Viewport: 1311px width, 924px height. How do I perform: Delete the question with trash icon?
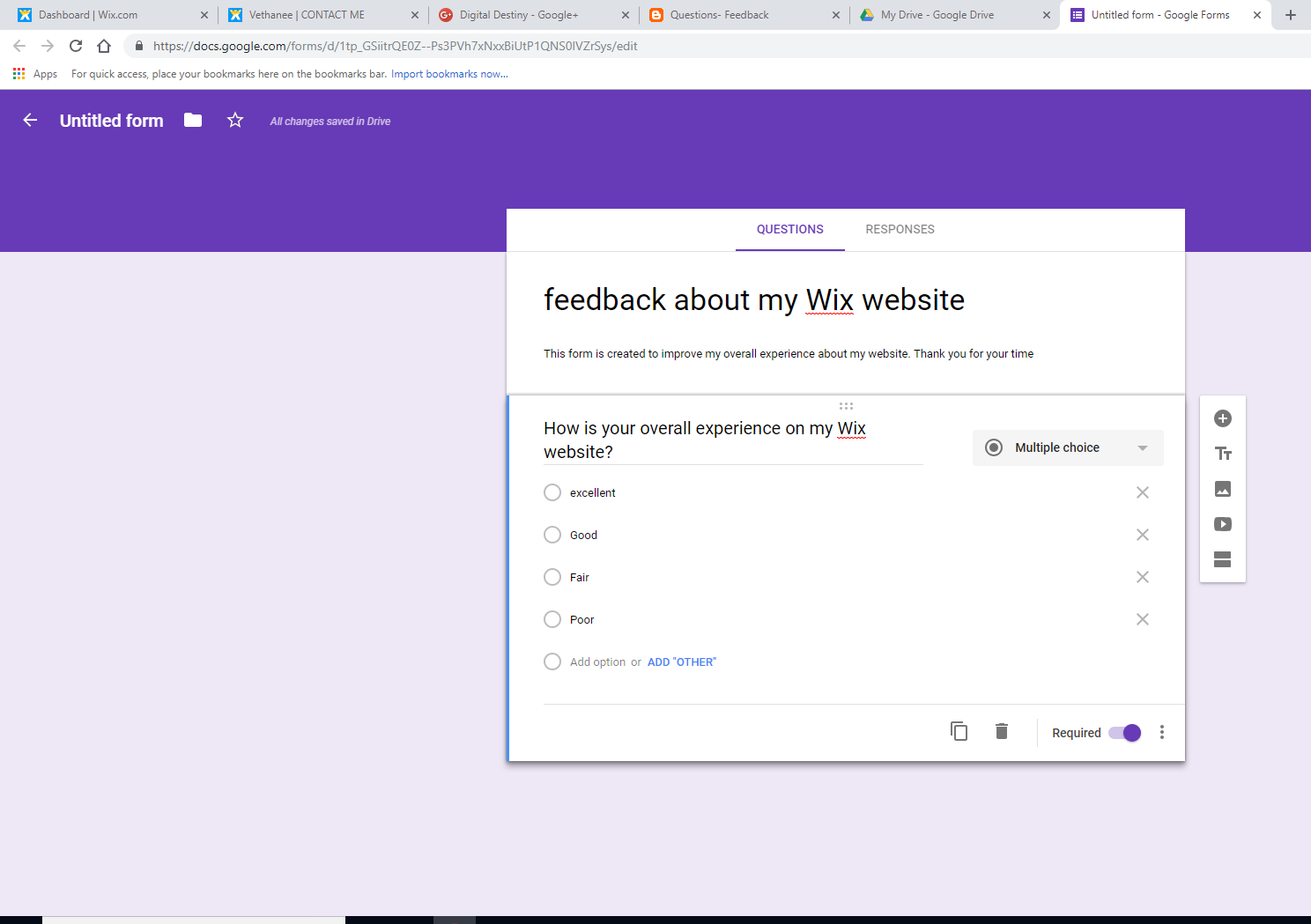pyautogui.click(x=1002, y=731)
